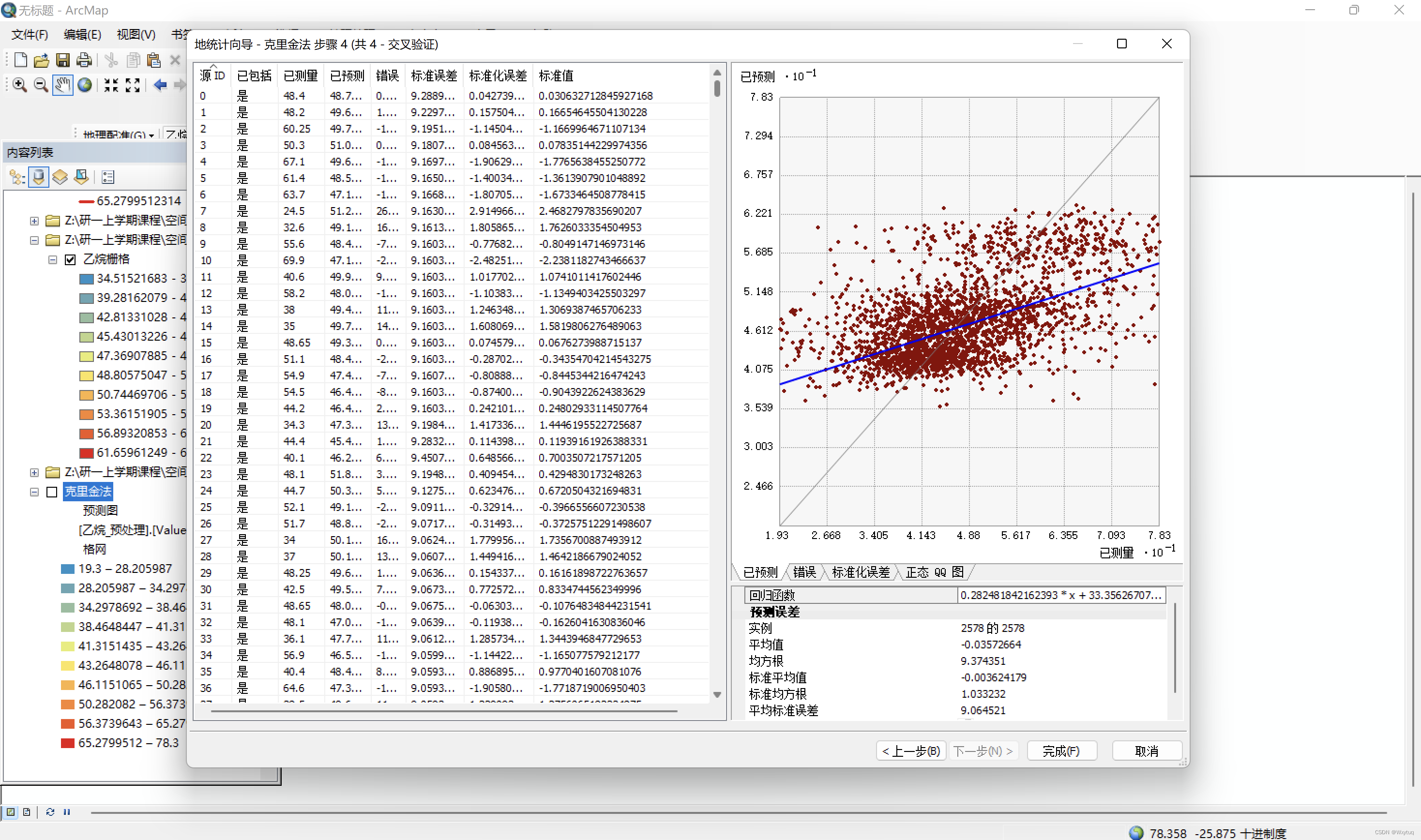Click the New map document icon
The image size is (1421, 840).
[20, 60]
